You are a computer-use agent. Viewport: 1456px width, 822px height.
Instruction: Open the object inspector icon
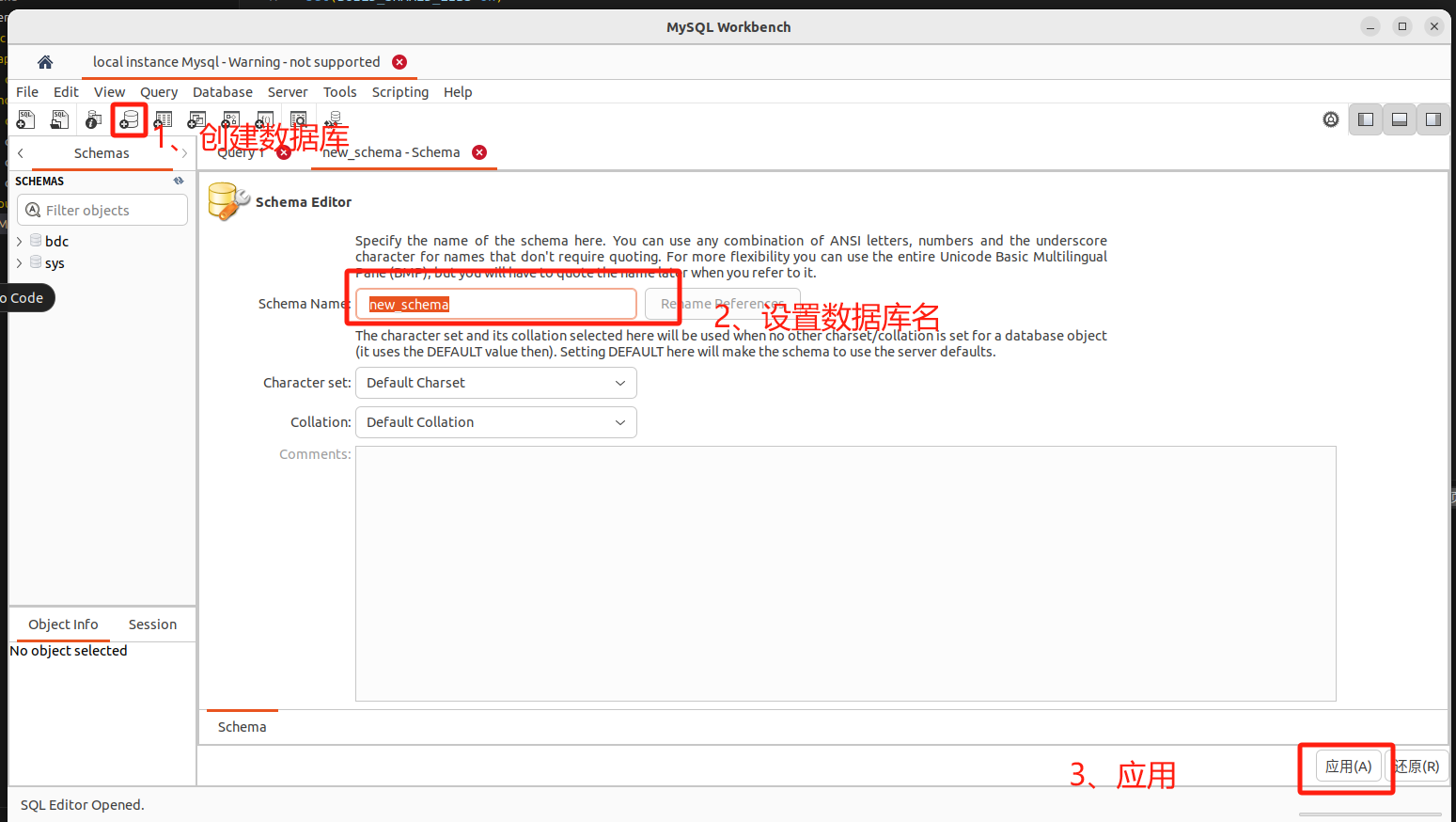point(94,119)
